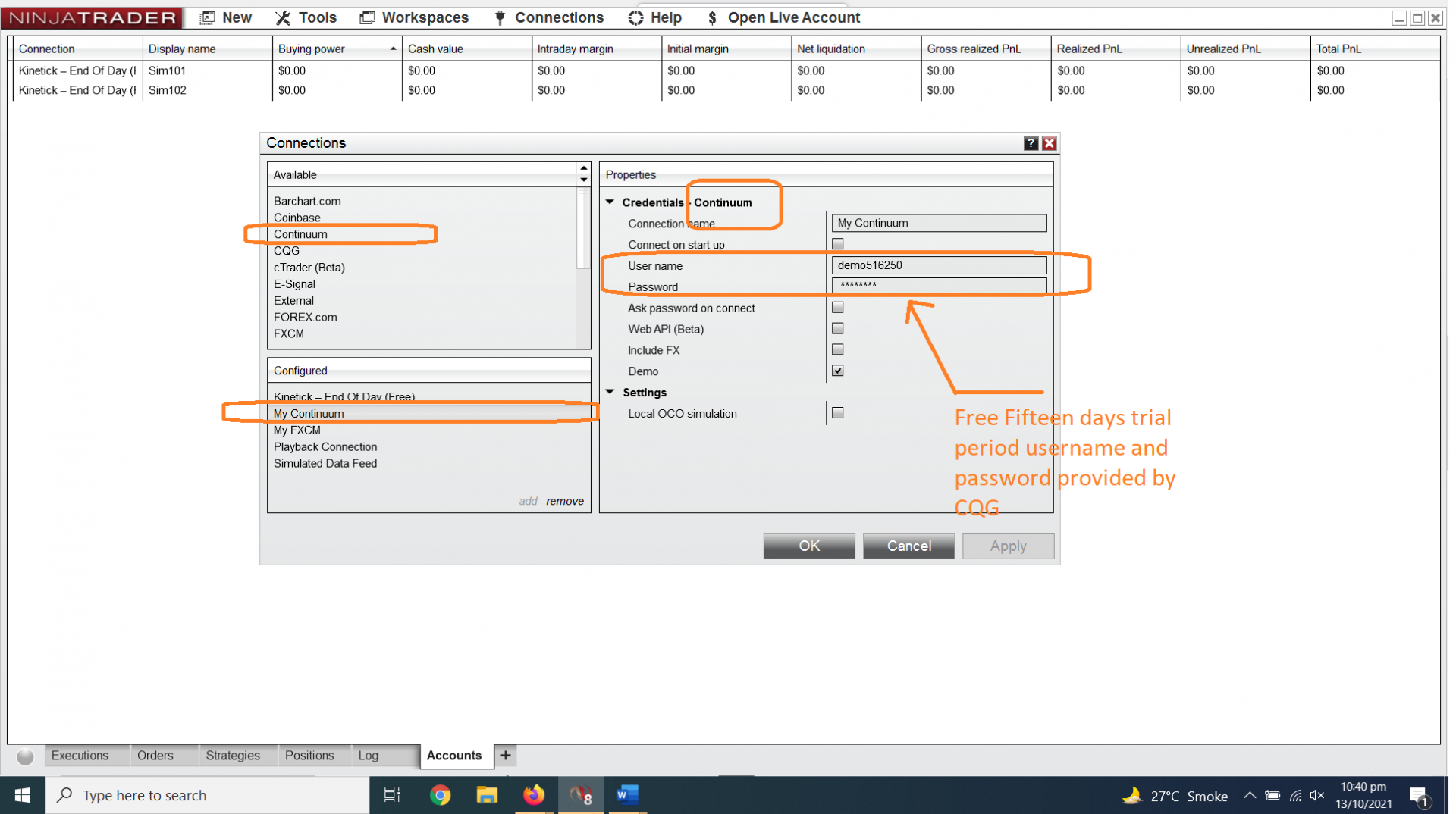Viewport: 1456px width, 814px height.
Task: Open the Workspaces menu
Action: point(414,17)
